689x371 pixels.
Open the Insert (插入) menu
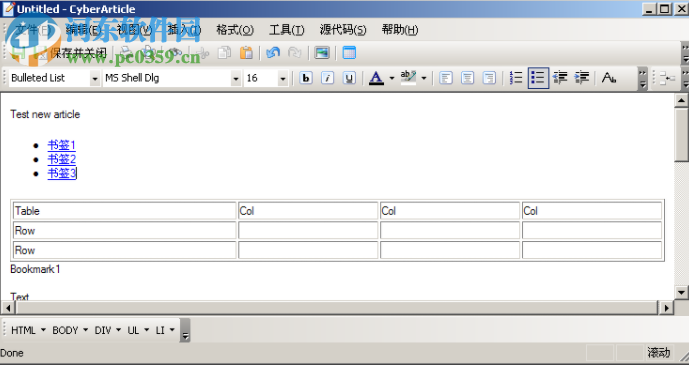[x=184, y=30]
